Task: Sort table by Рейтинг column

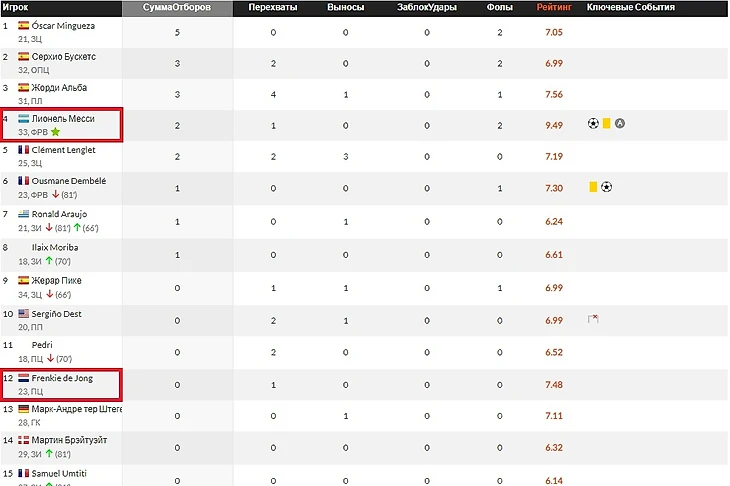Action: tap(553, 7)
